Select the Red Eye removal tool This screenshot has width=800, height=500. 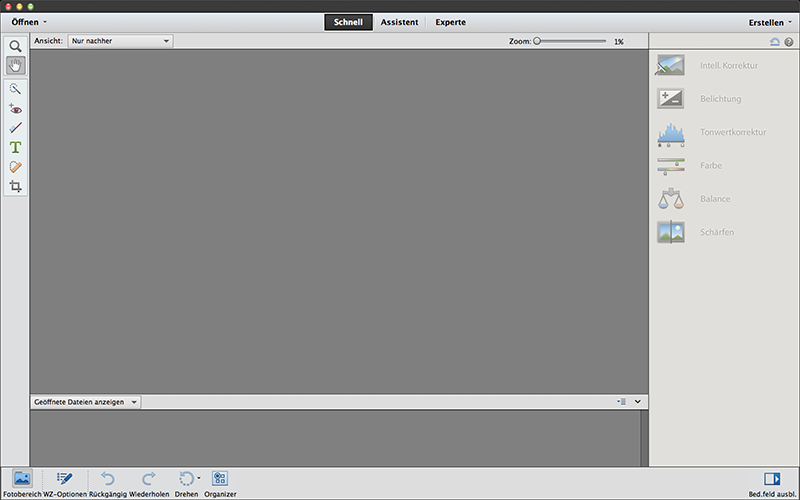pyautogui.click(x=15, y=109)
